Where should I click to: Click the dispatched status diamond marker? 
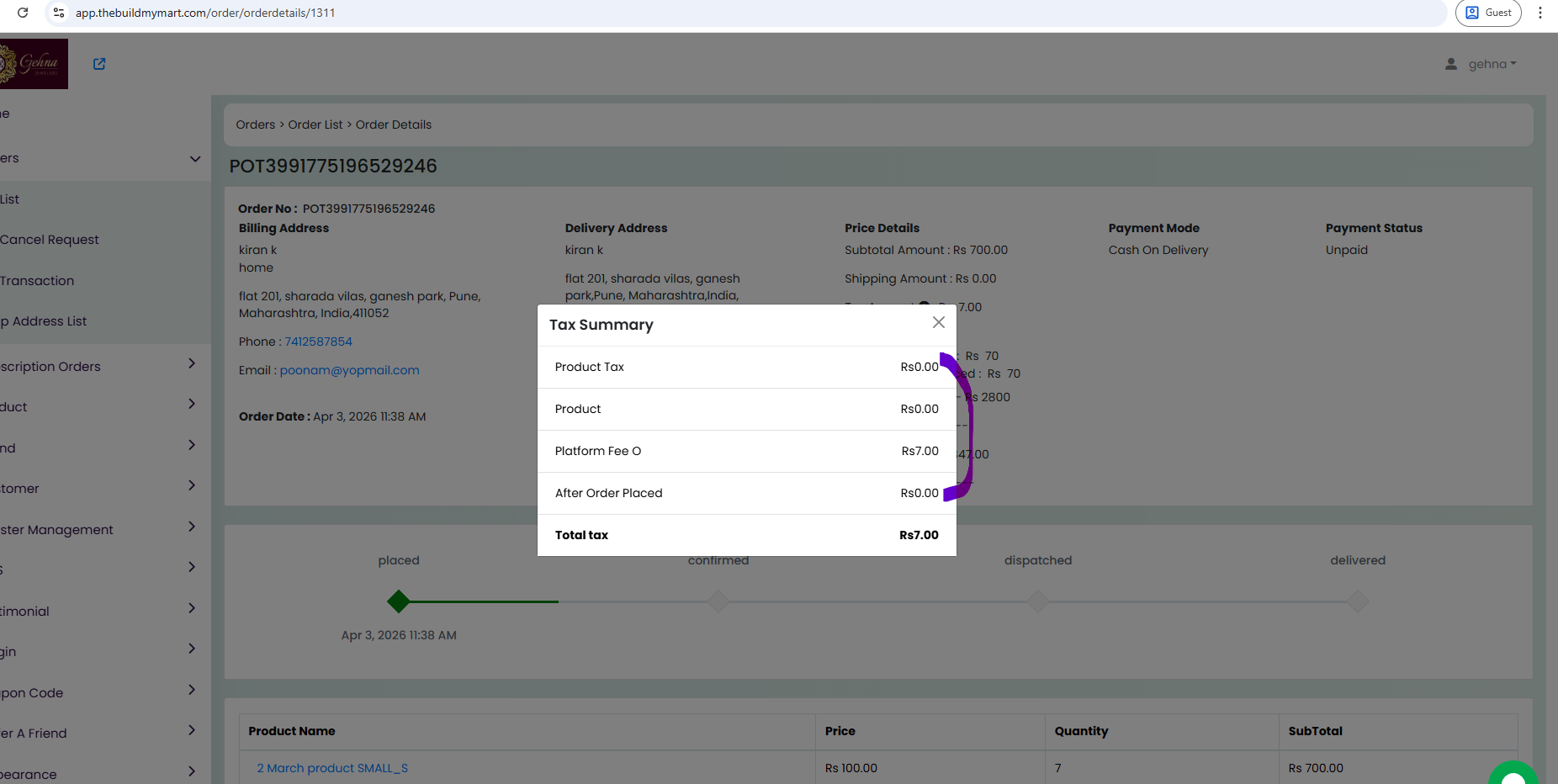(1038, 601)
